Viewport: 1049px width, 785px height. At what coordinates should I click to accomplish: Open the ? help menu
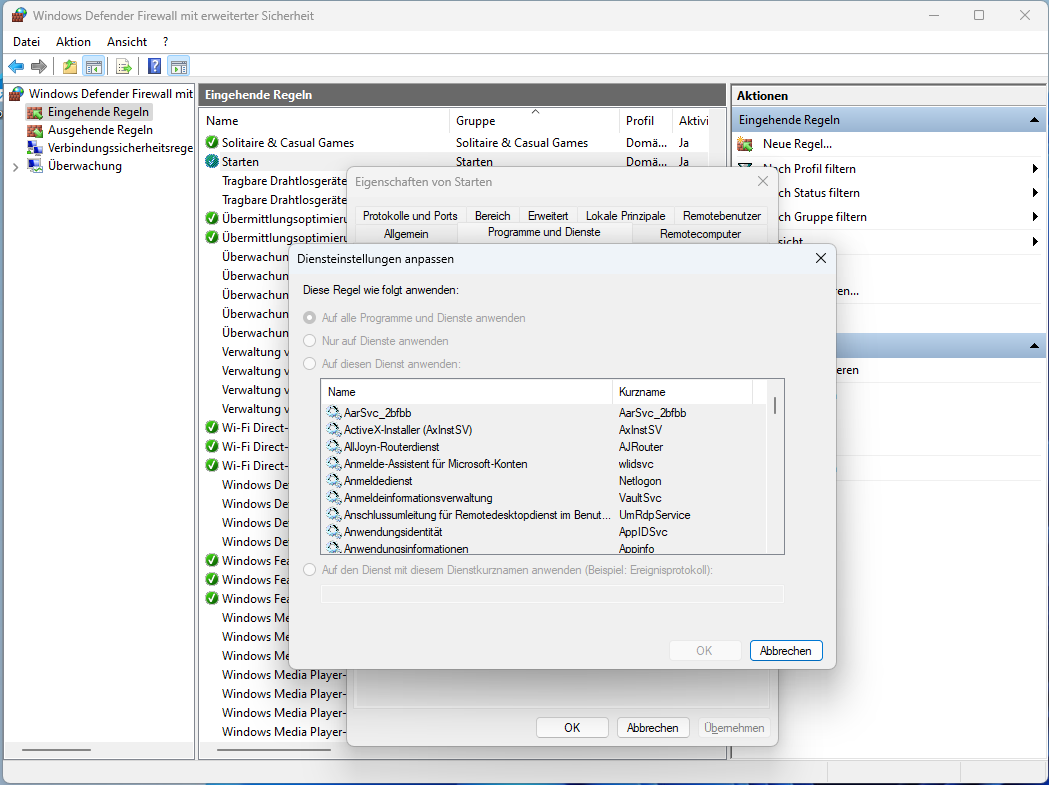coord(165,41)
